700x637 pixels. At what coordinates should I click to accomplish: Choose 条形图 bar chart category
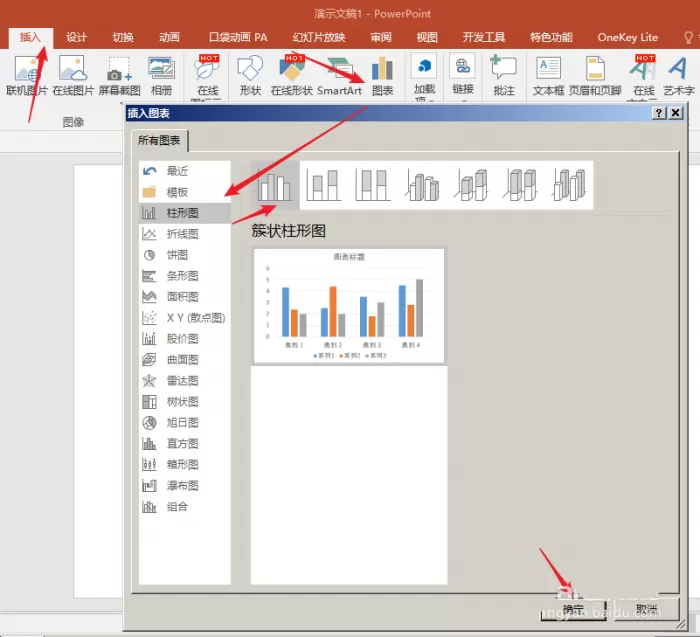pyautogui.click(x=185, y=276)
